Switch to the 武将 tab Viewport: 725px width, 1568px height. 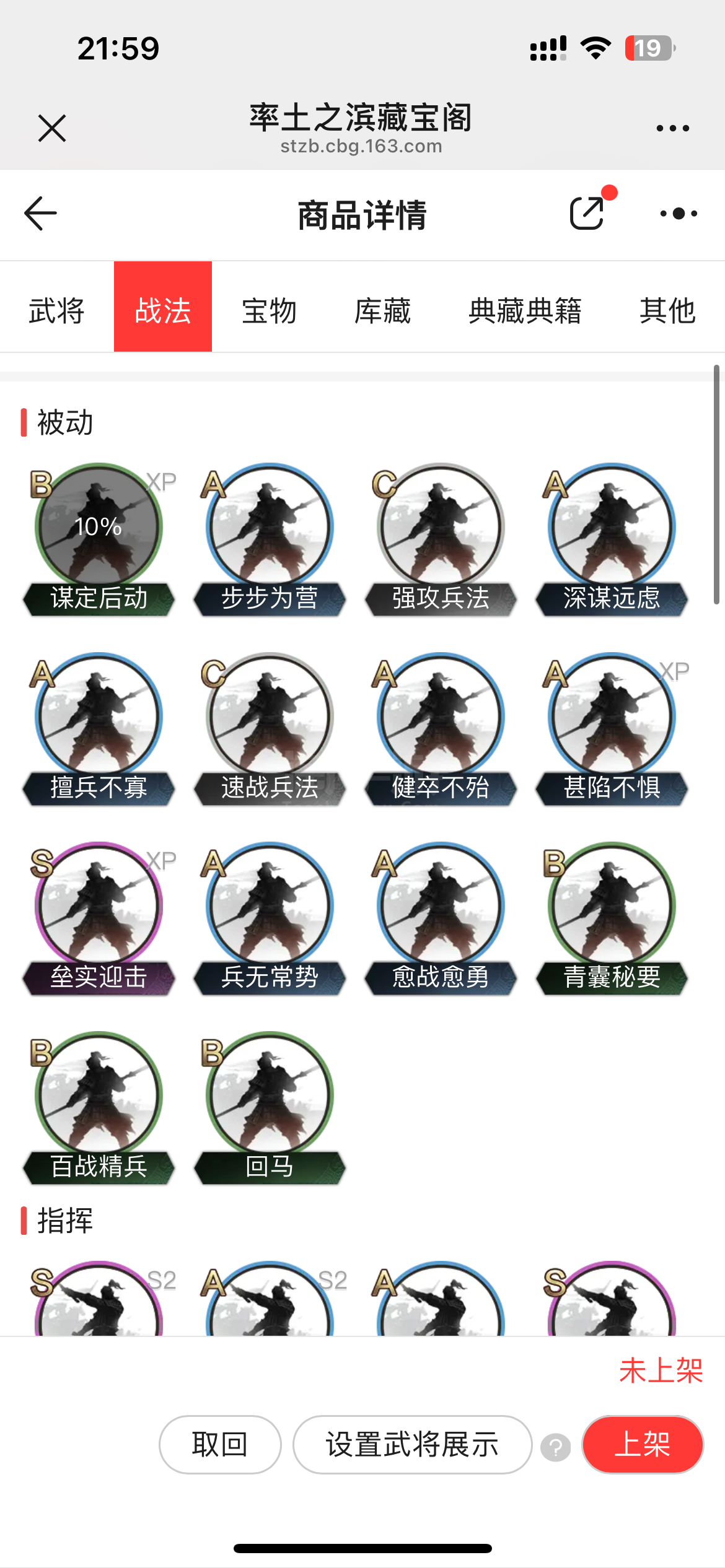pos(57,310)
